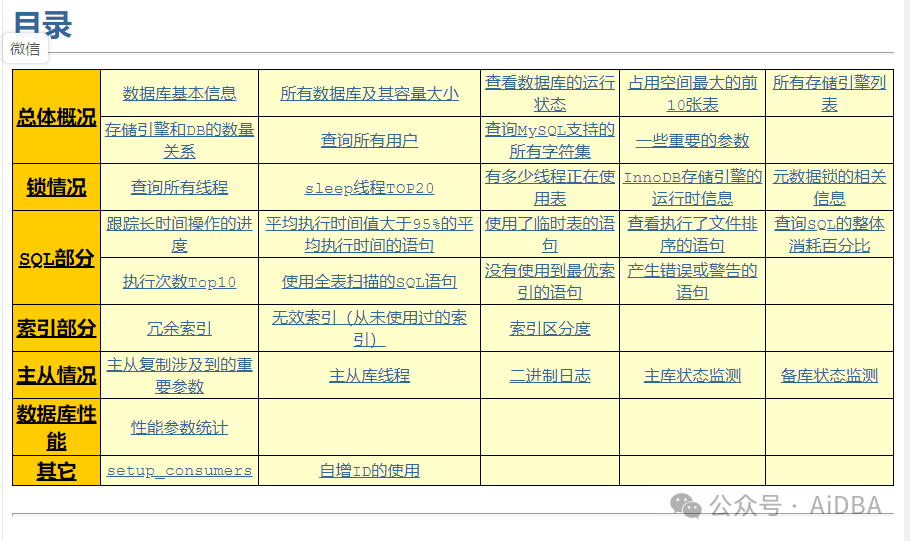The width and height of the screenshot is (910, 541).
Task: Click the 备库状态监测 link
Action: tap(829, 376)
